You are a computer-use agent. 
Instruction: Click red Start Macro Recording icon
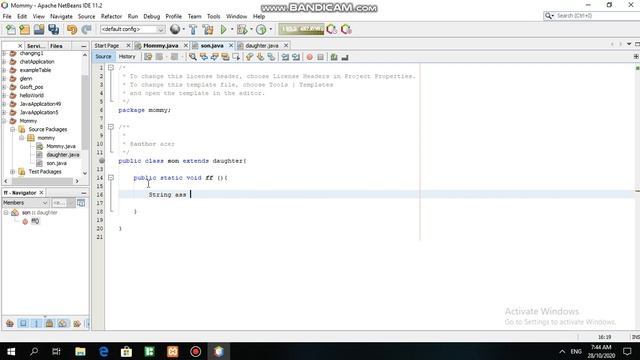coord(309,57)
